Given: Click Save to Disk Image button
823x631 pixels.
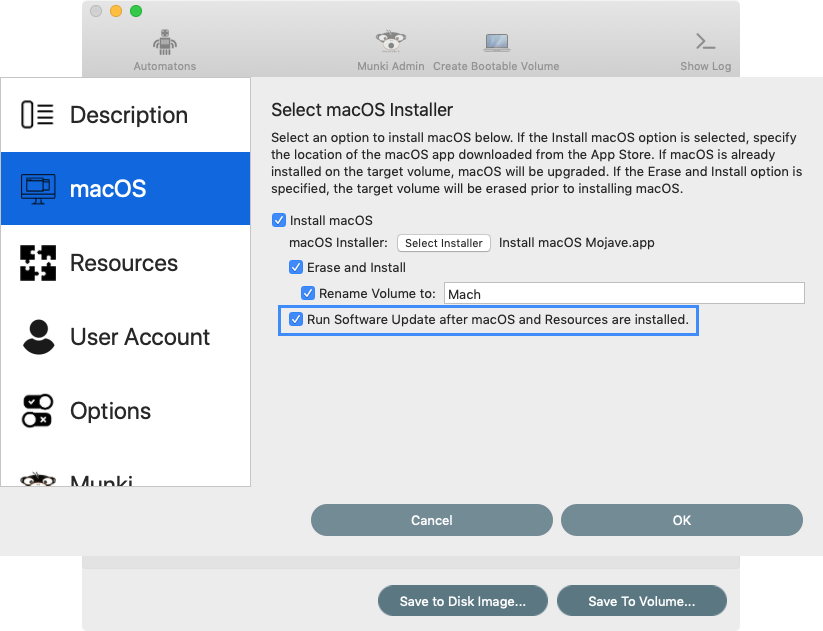Looking at the screenshot, I should 462,601.
